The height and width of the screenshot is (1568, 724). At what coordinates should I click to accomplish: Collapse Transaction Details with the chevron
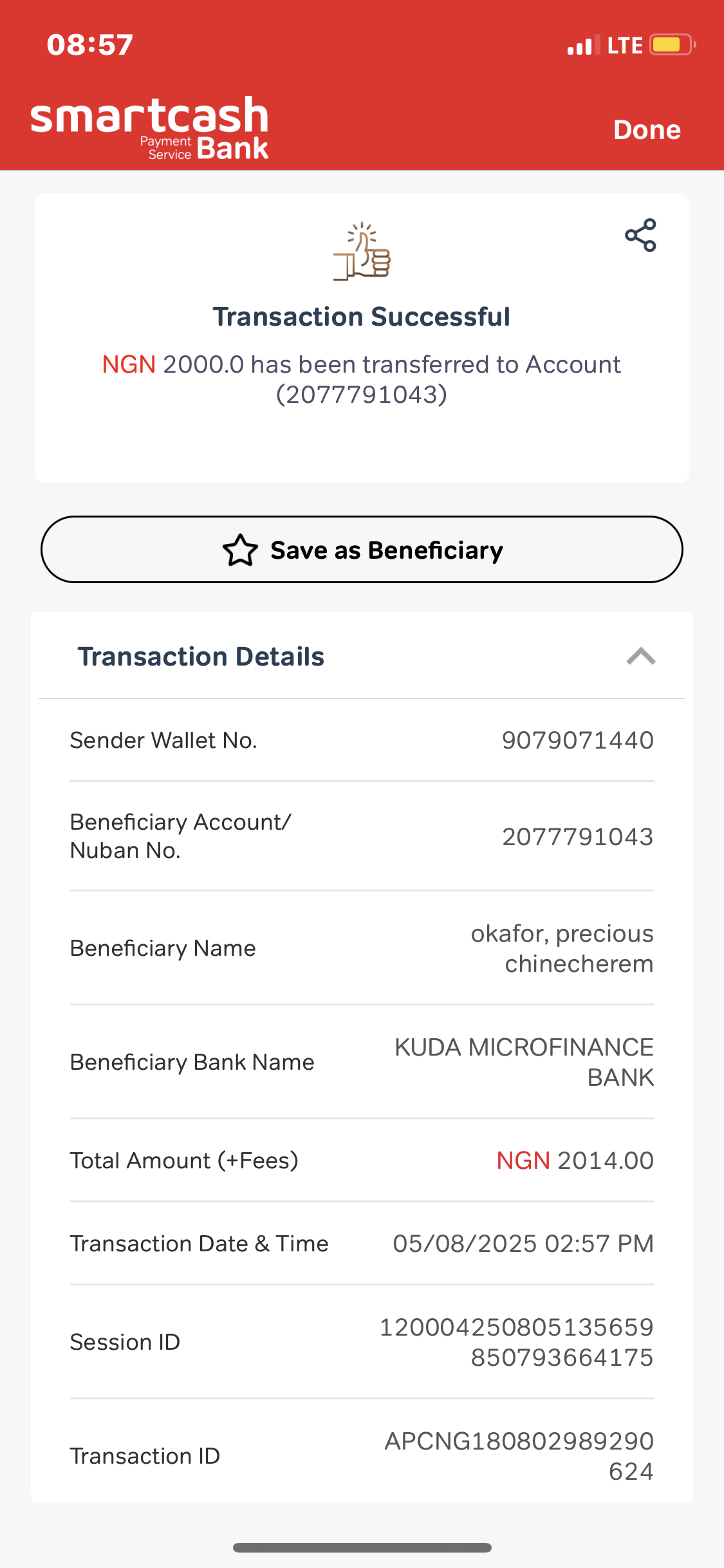pos(640,657)
